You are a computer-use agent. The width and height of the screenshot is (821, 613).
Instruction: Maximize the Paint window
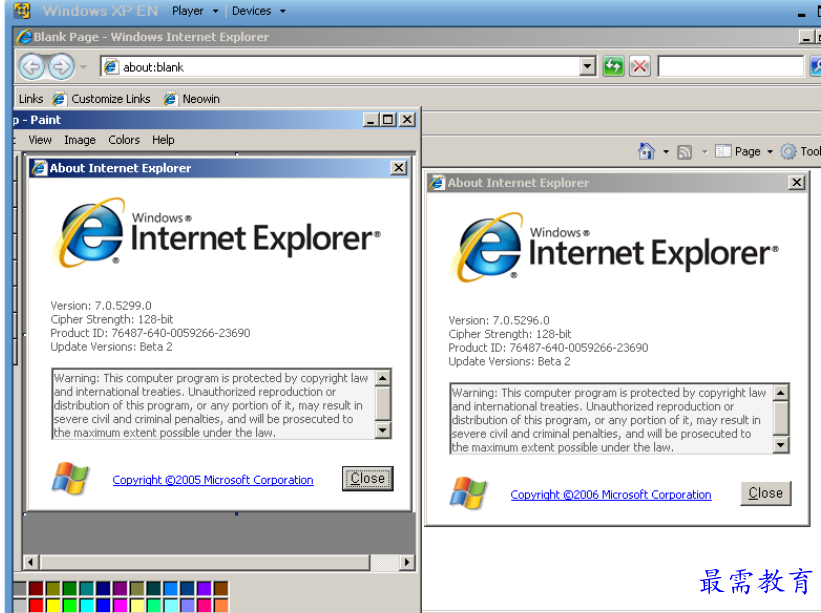click(388, 120)
